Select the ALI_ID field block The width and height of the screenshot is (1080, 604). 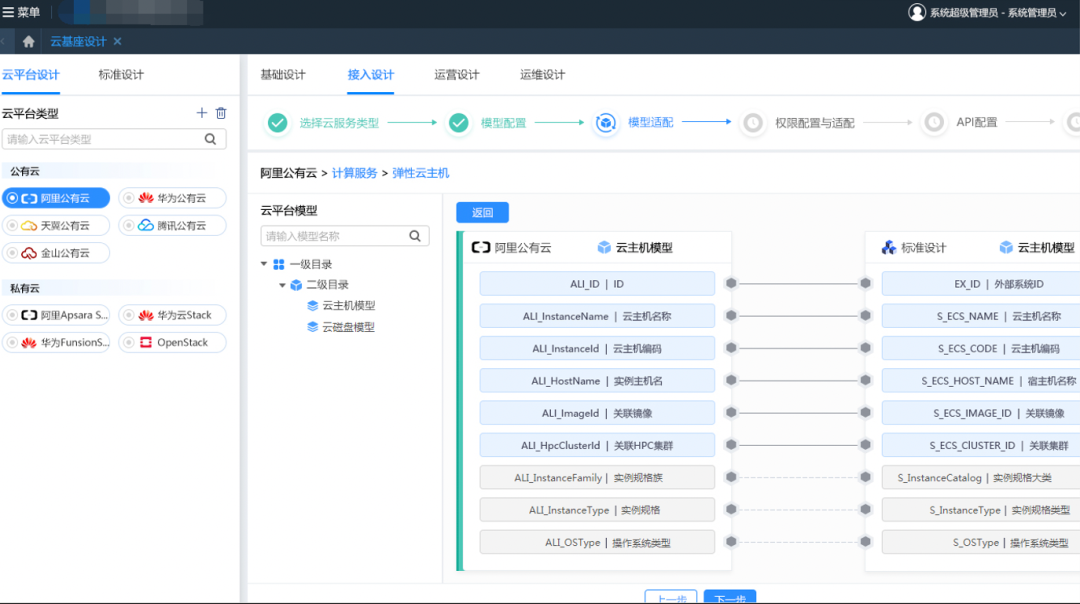click(597, 284)
